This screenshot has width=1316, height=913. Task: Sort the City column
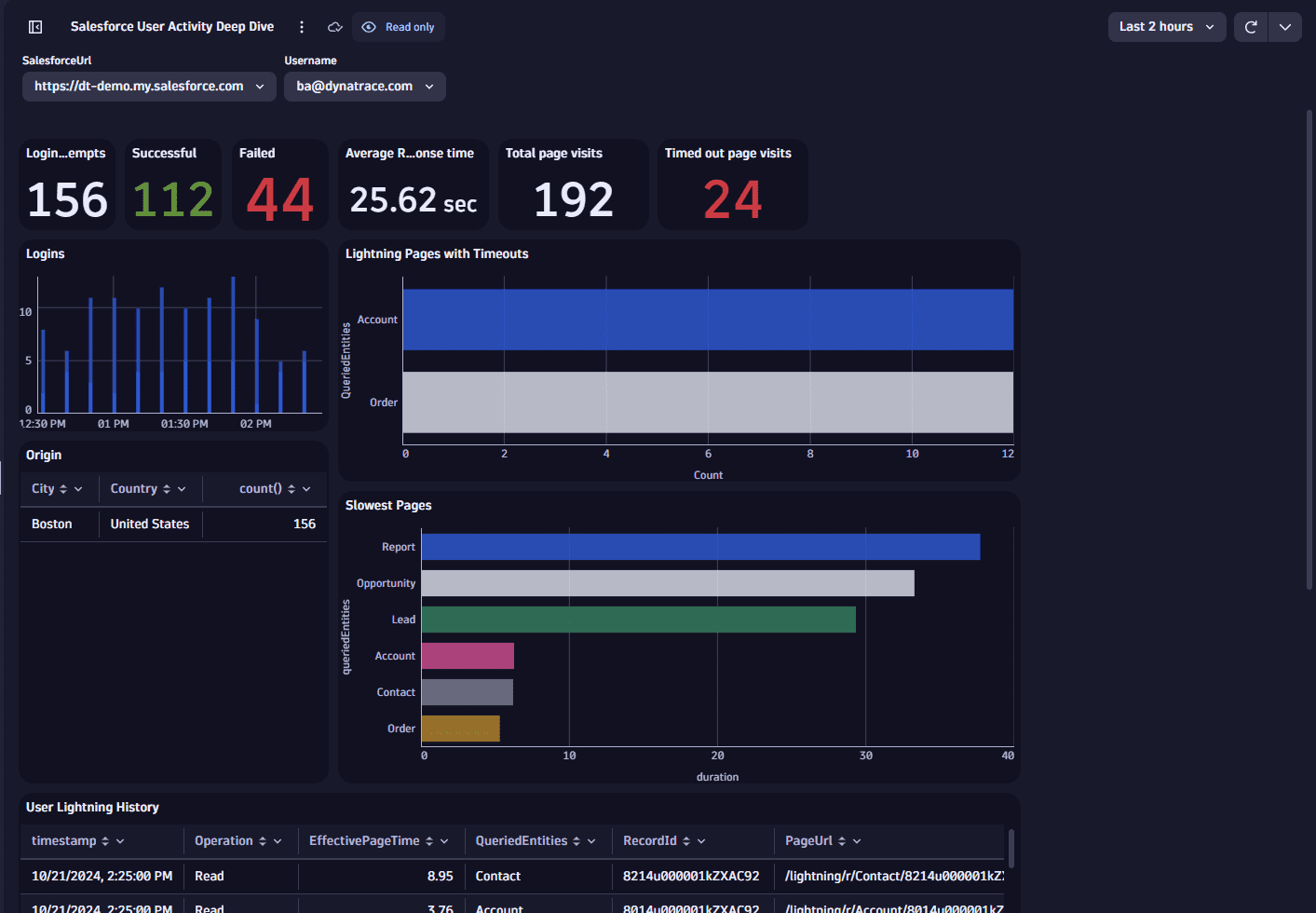[63, 489]
